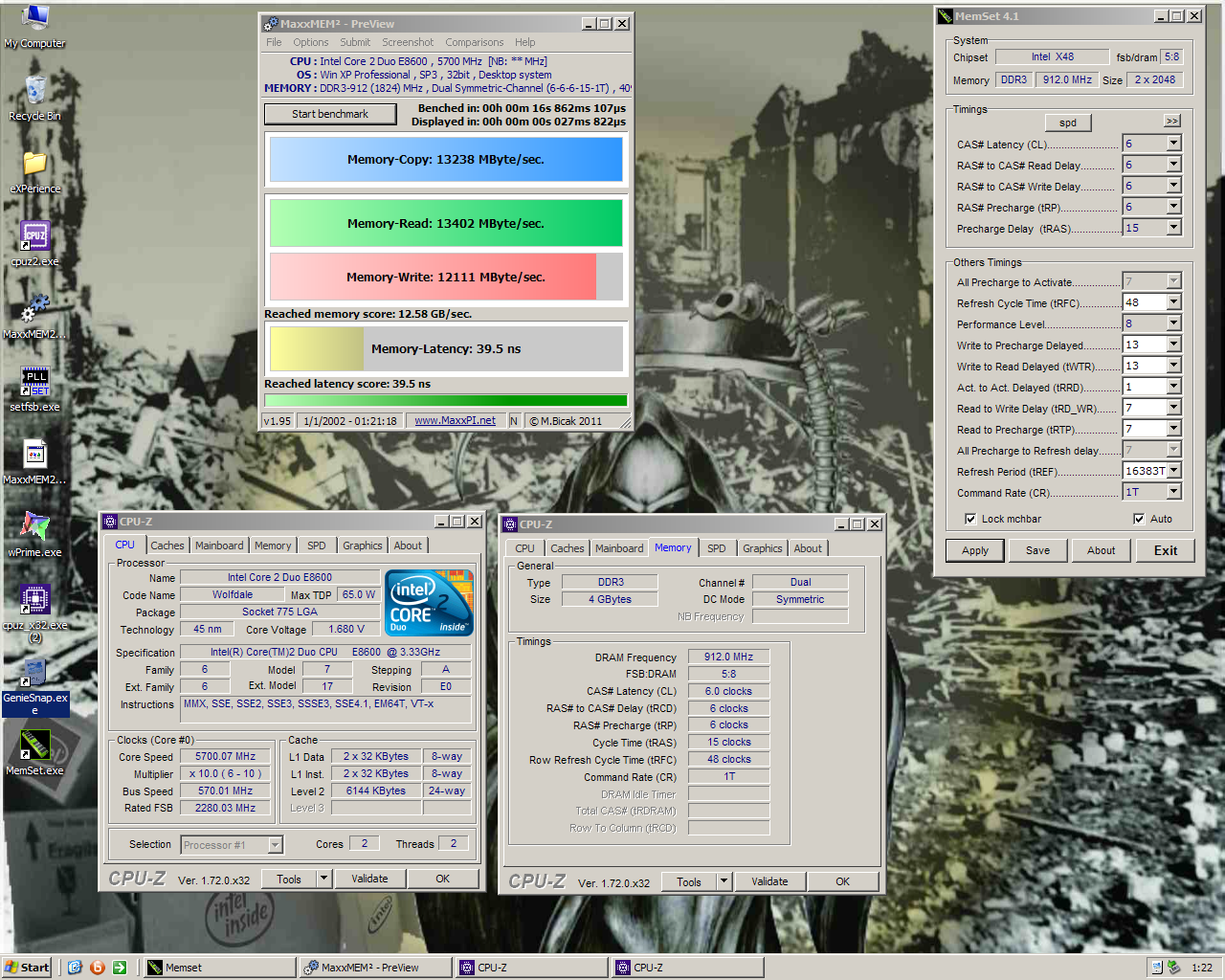Open the Refresh Period (tREF) dropdown

click(1173, 471)
